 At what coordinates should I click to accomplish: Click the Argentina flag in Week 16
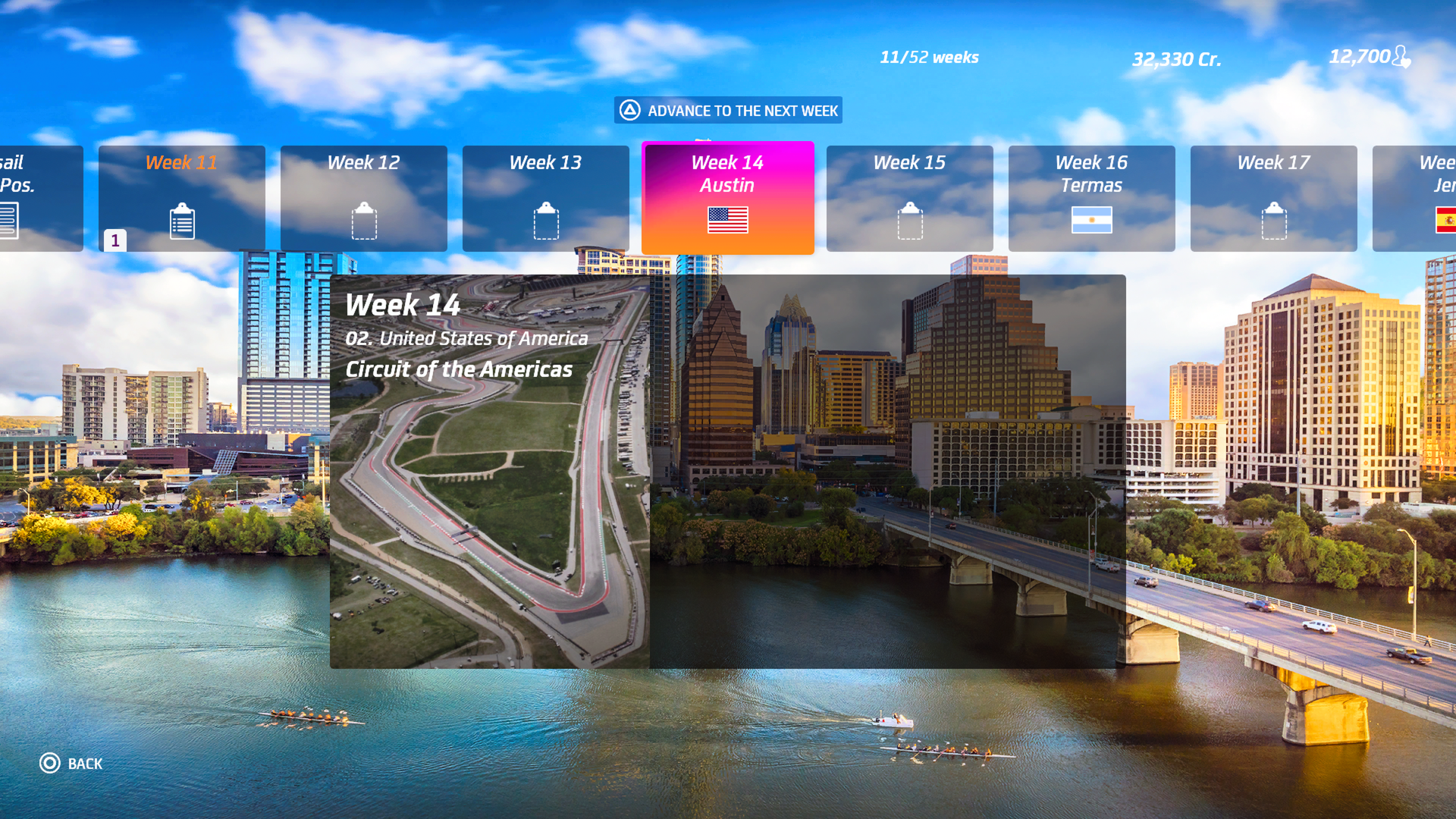pos(1092,220)
